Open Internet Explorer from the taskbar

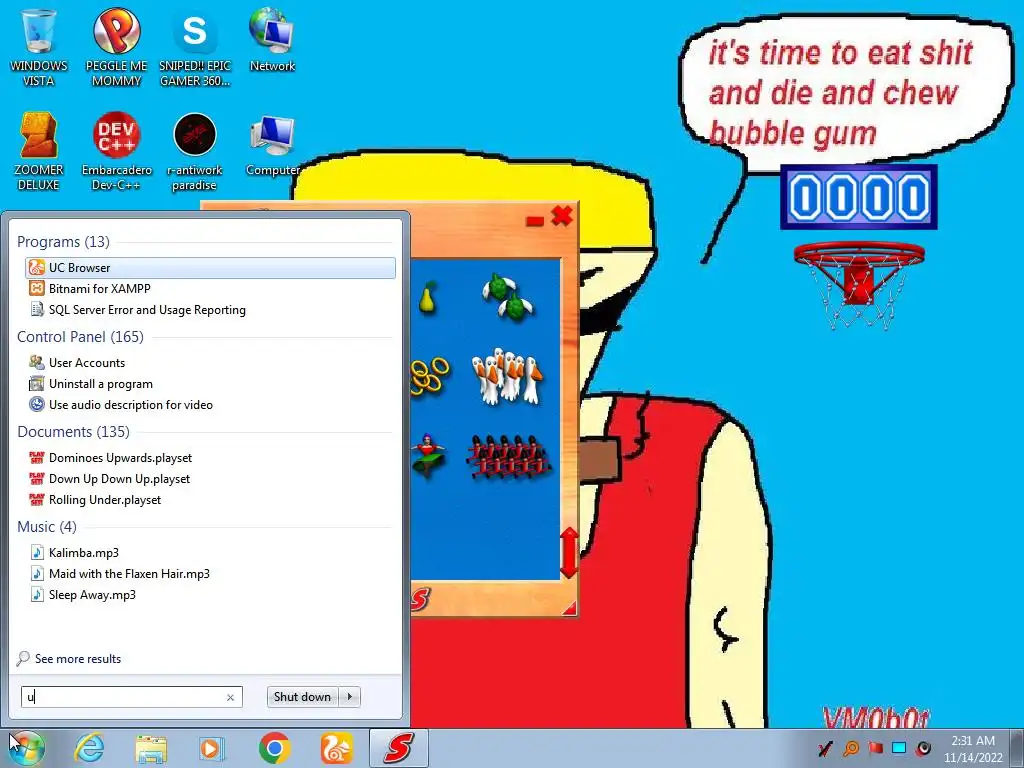89,748
